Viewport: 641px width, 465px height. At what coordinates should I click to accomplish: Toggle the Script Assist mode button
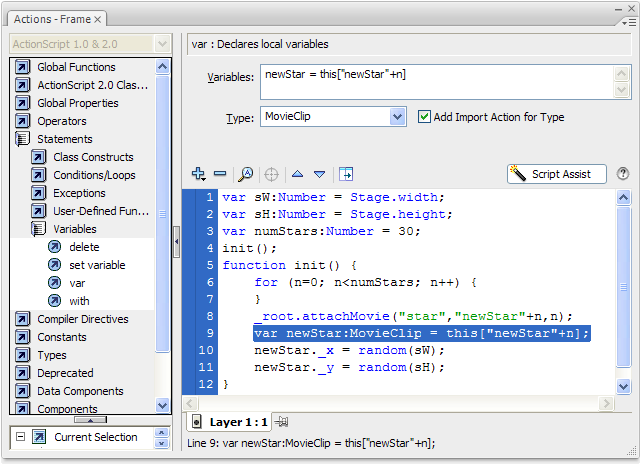point(556,174)
